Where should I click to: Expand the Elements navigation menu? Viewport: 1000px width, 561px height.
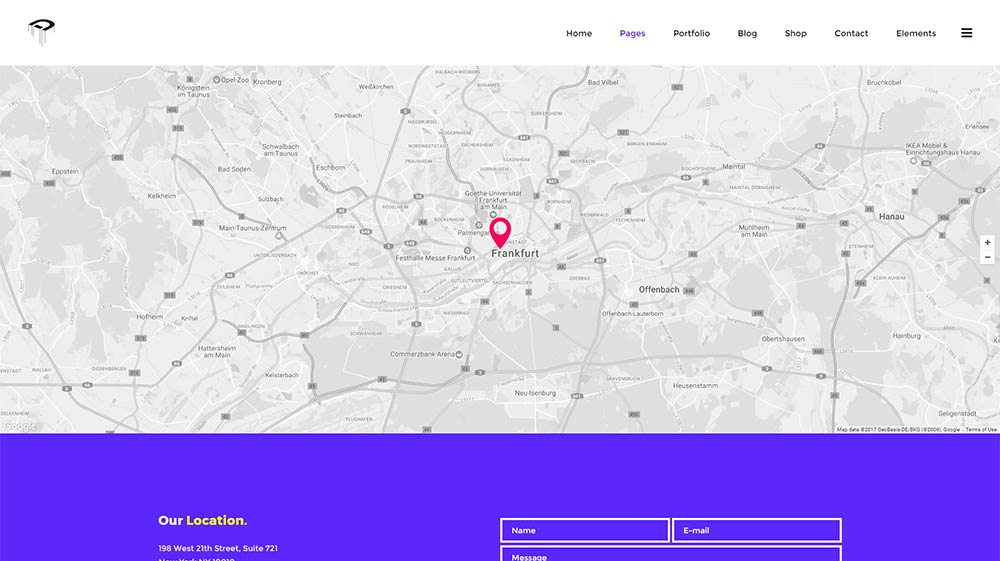coord(915,33)
